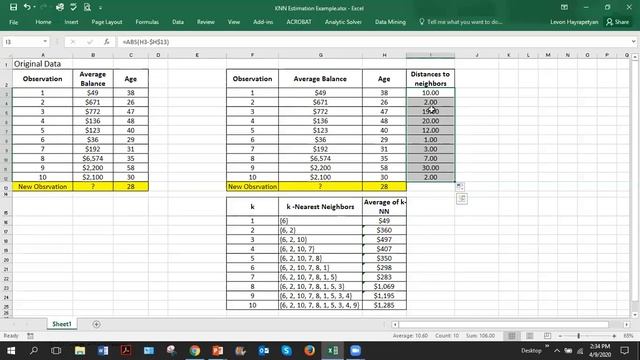The image size is (640, 360).
Task: Click the Share button
Action: (x=618, y=22)
